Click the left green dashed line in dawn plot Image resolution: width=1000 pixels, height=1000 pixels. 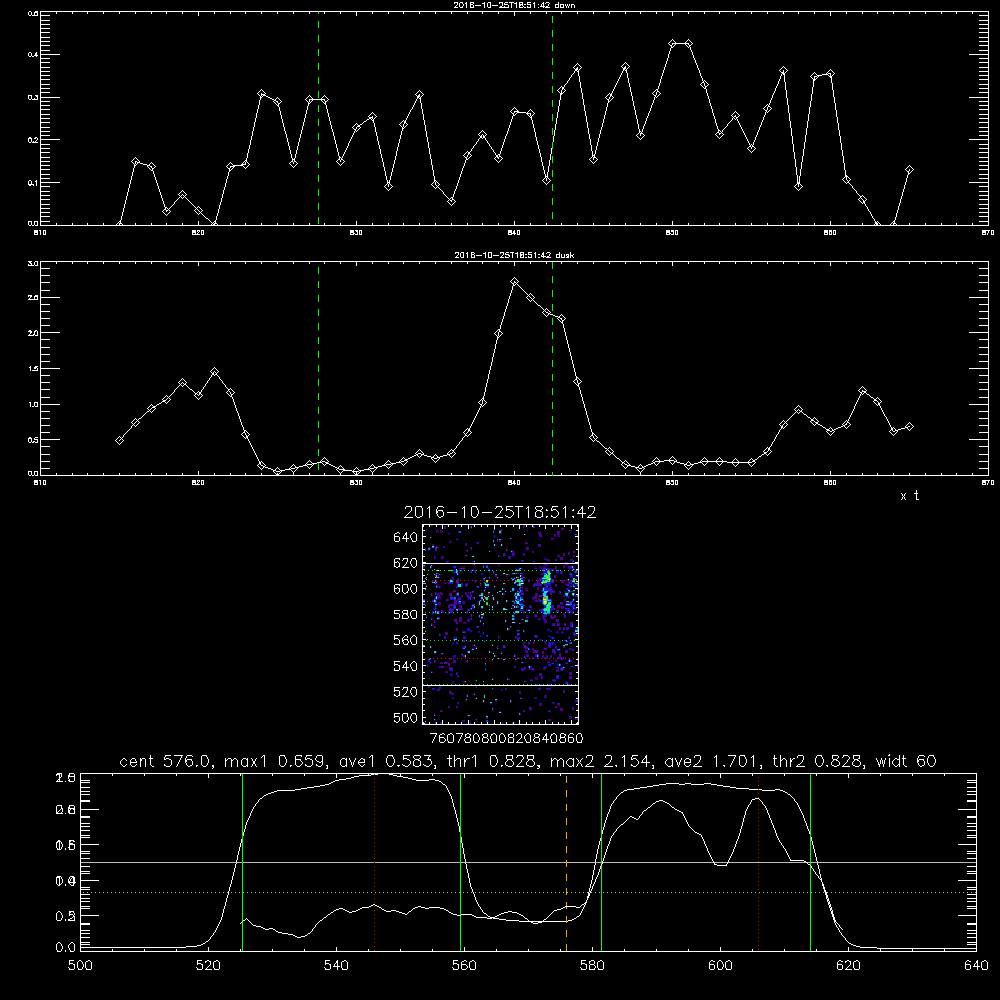coord(318,118)
